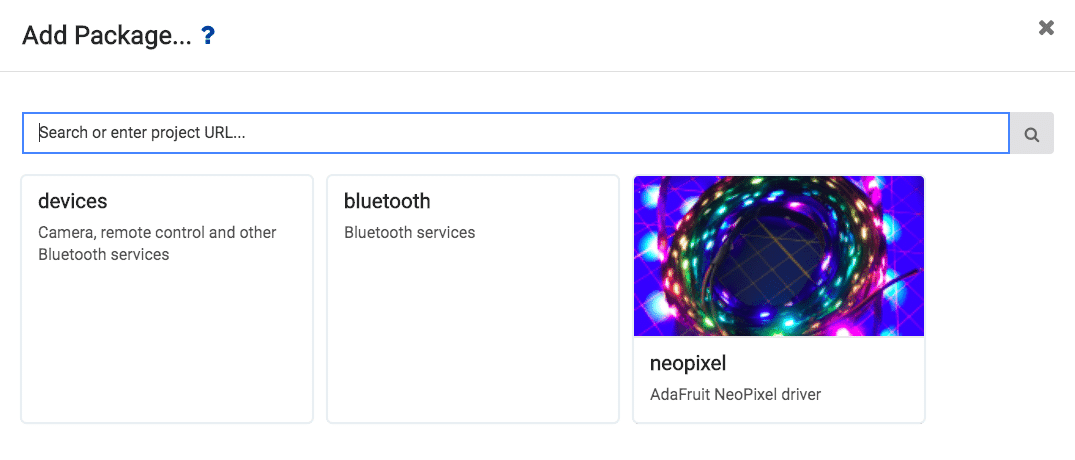Click empty space inside bluetooth card

click(x=472, y=340)
